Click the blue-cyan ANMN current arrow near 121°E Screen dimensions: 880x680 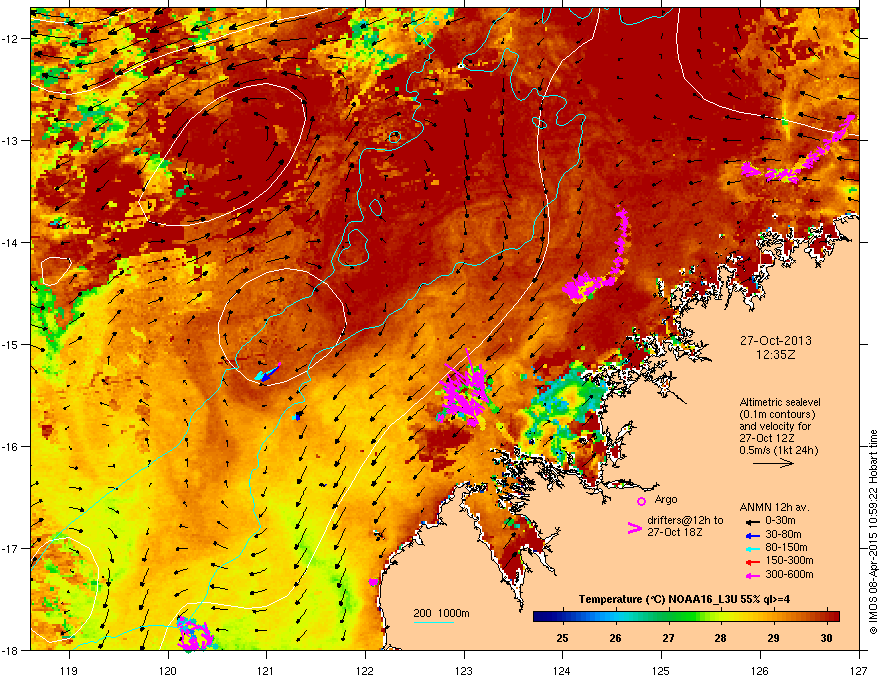point(268,374)
